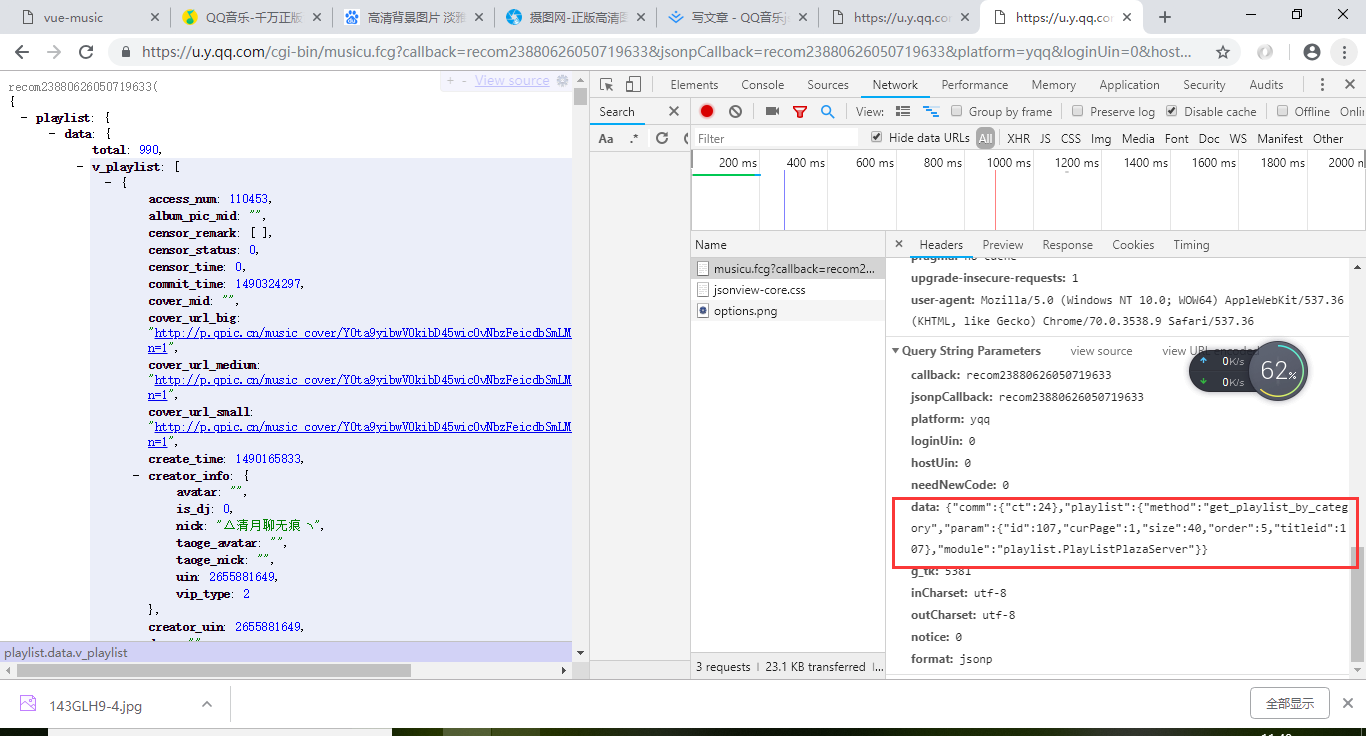Select the All filter type
Screen dimensions: 1366x736
click(x=986, y=138)
